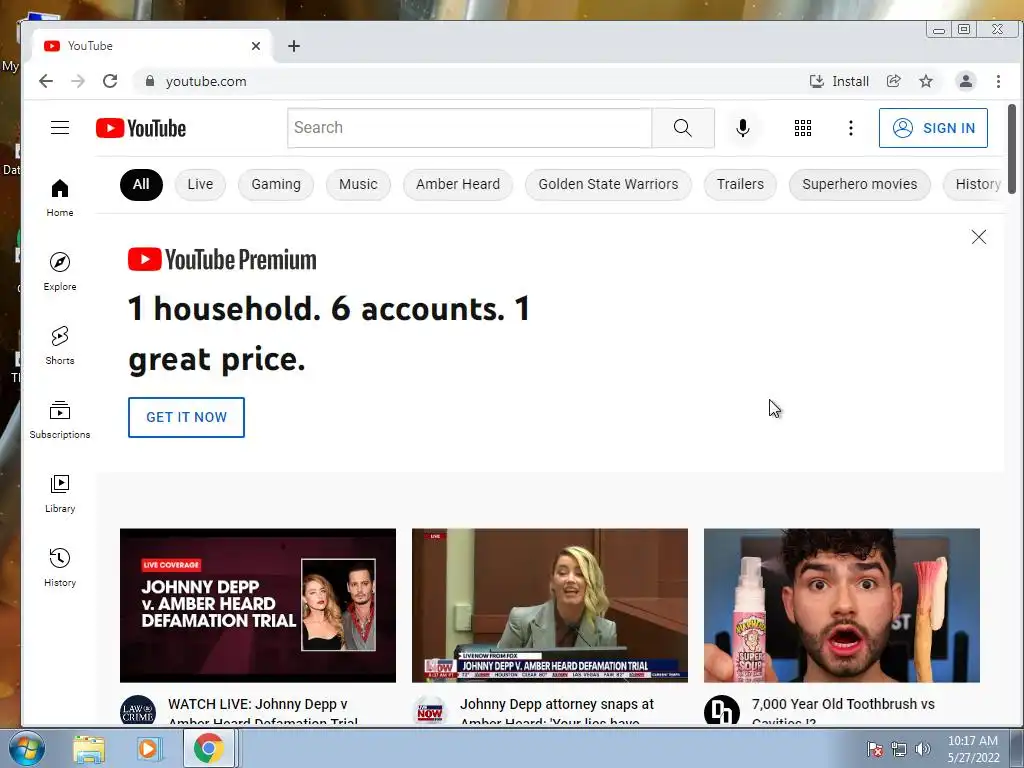This screenshot has height=768, width=1024.
Task: Click the page vertical scrollbar
Action: 1012,148
